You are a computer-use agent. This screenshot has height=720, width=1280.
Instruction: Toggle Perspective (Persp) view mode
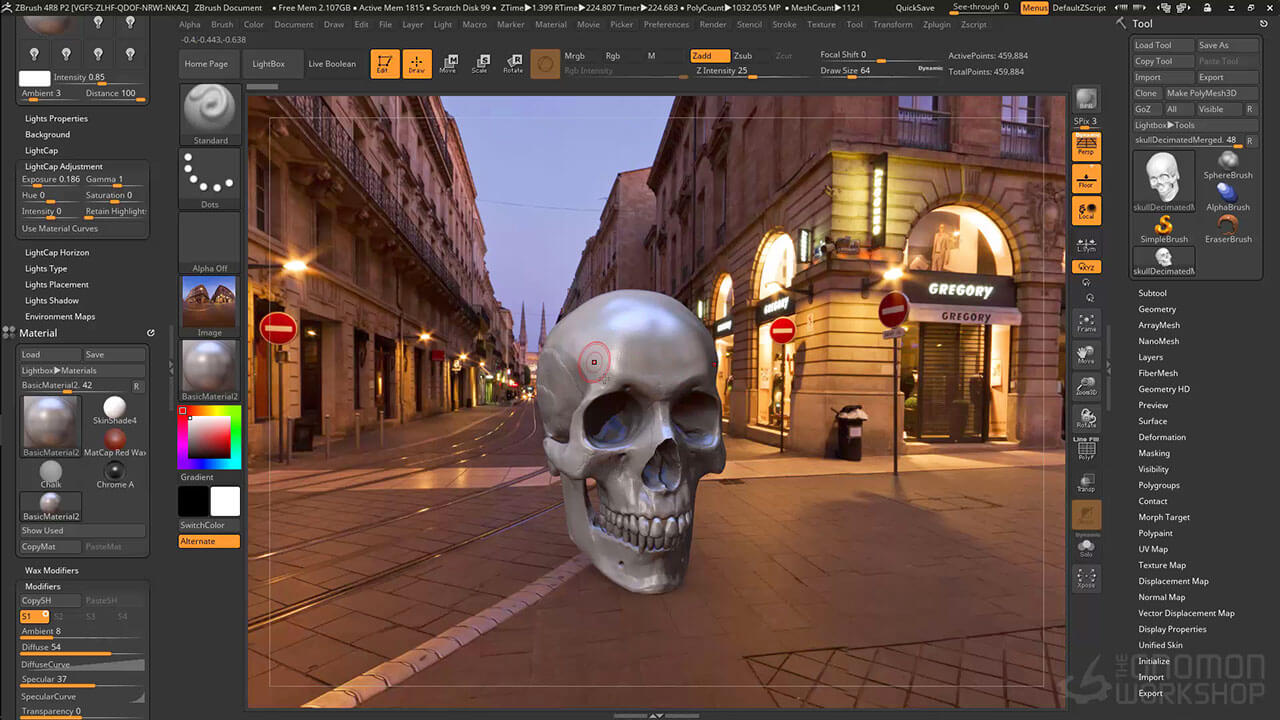[1086, 147]
